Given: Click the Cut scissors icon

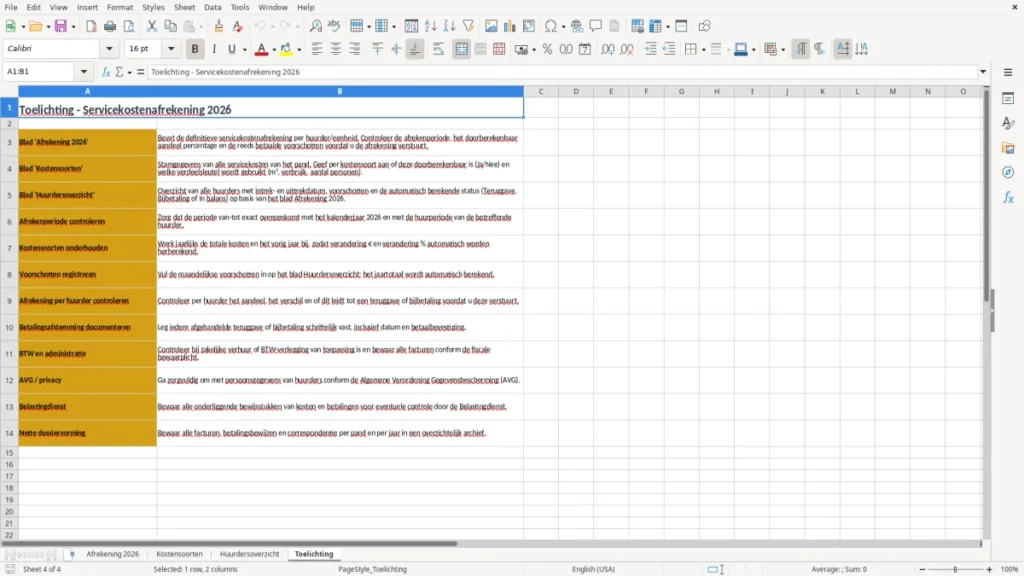Looking at the screenshot, I should (x=152, y=26).
